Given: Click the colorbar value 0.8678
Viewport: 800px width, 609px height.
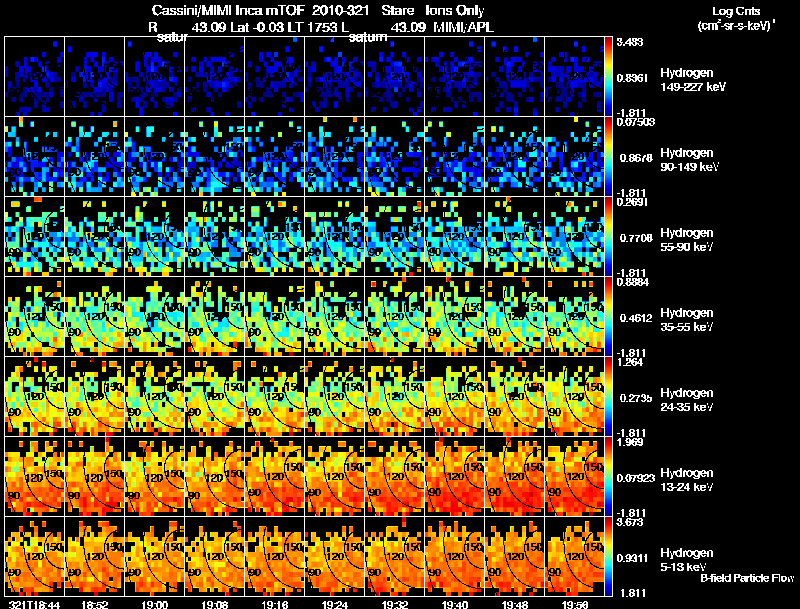Looking at the screenshot, I should (x=636, y=158).
